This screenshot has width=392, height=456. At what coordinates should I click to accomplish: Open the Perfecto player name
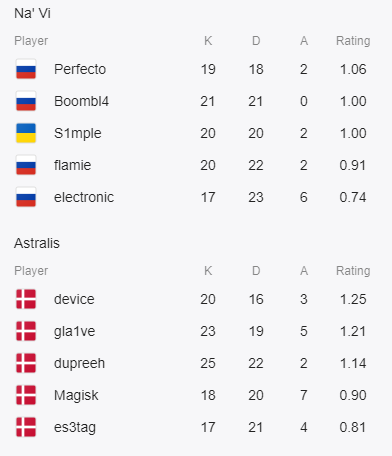[x=80, y=69]
